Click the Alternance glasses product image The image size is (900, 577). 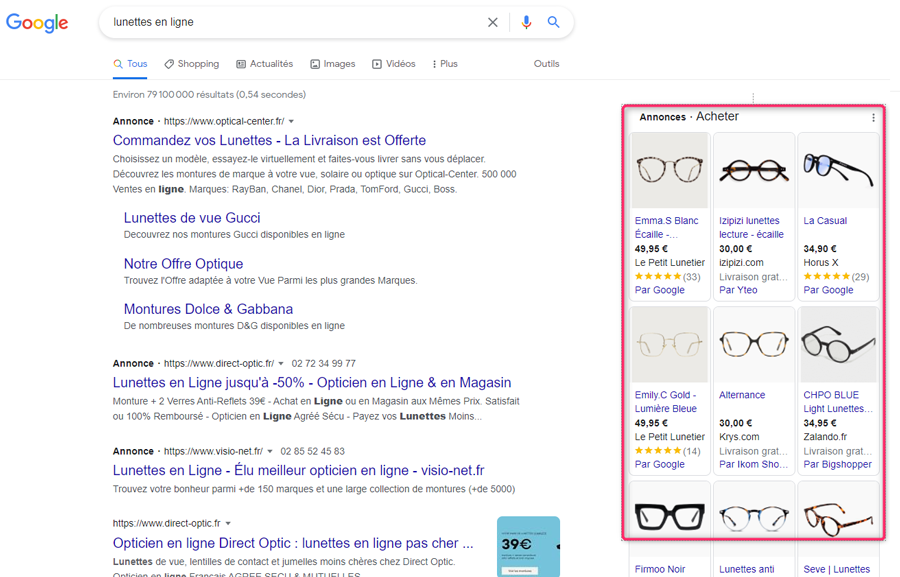pos(754,345)
